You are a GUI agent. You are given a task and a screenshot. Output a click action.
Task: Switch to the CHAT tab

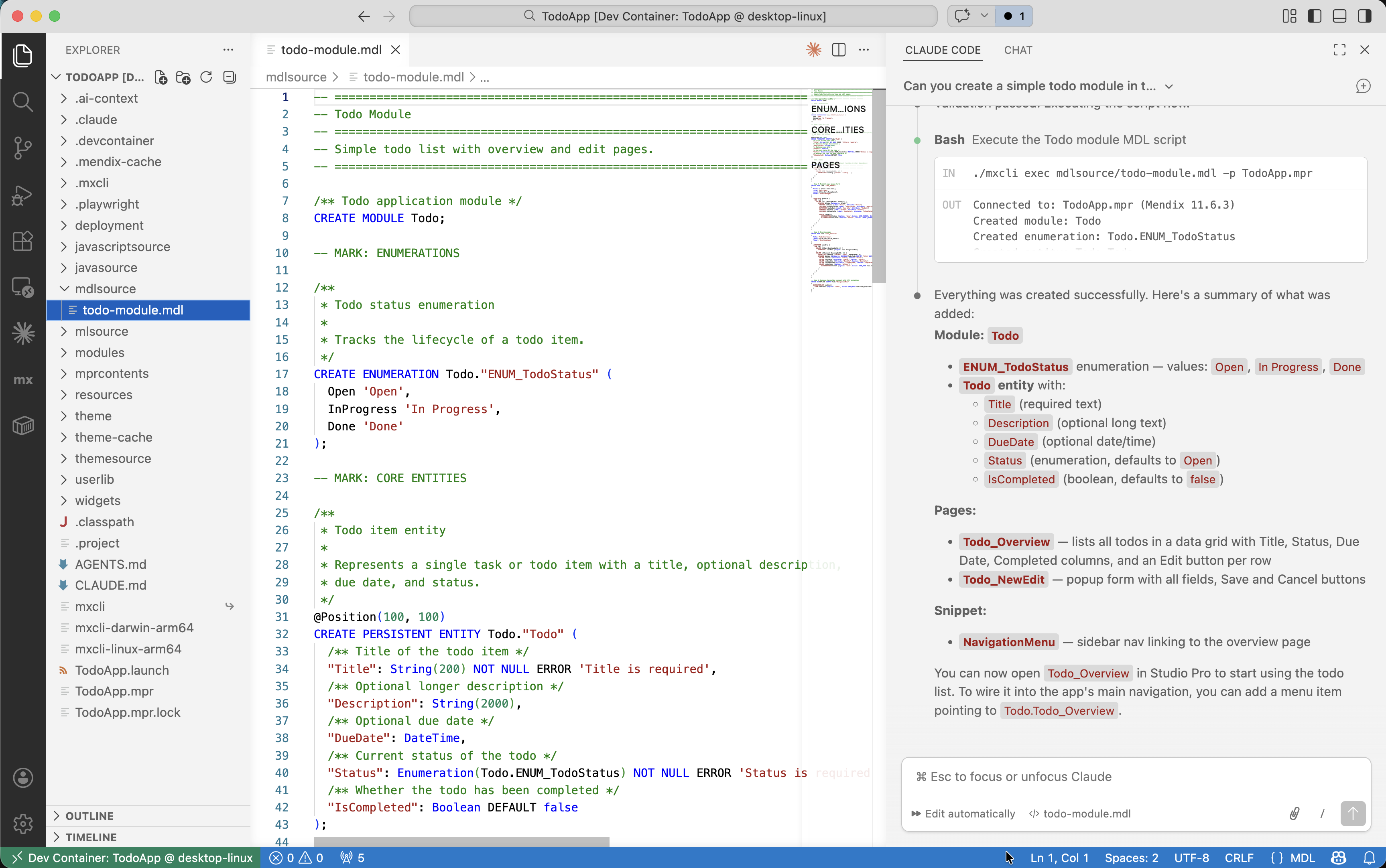(1018, 50)
